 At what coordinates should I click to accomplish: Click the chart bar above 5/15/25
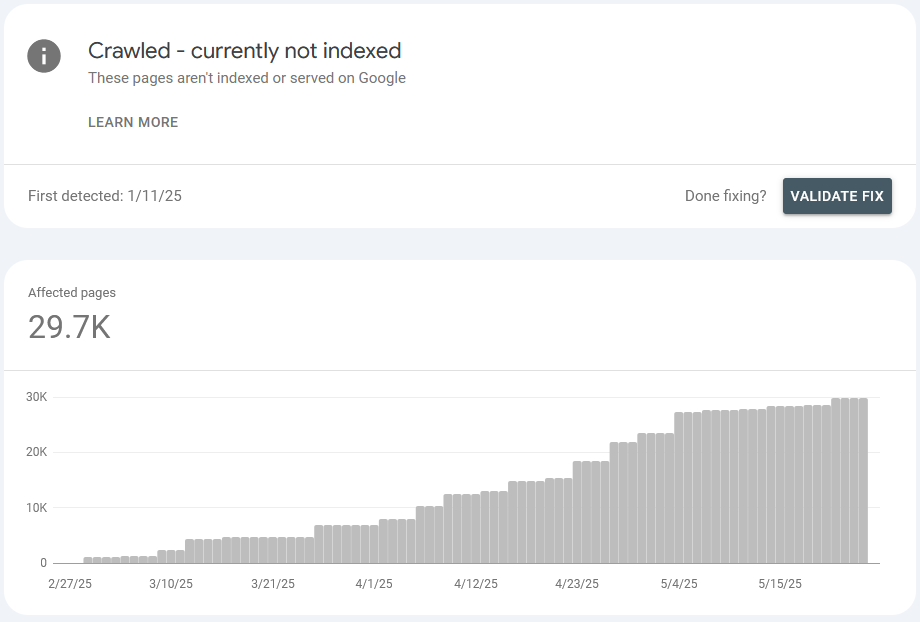780,485
